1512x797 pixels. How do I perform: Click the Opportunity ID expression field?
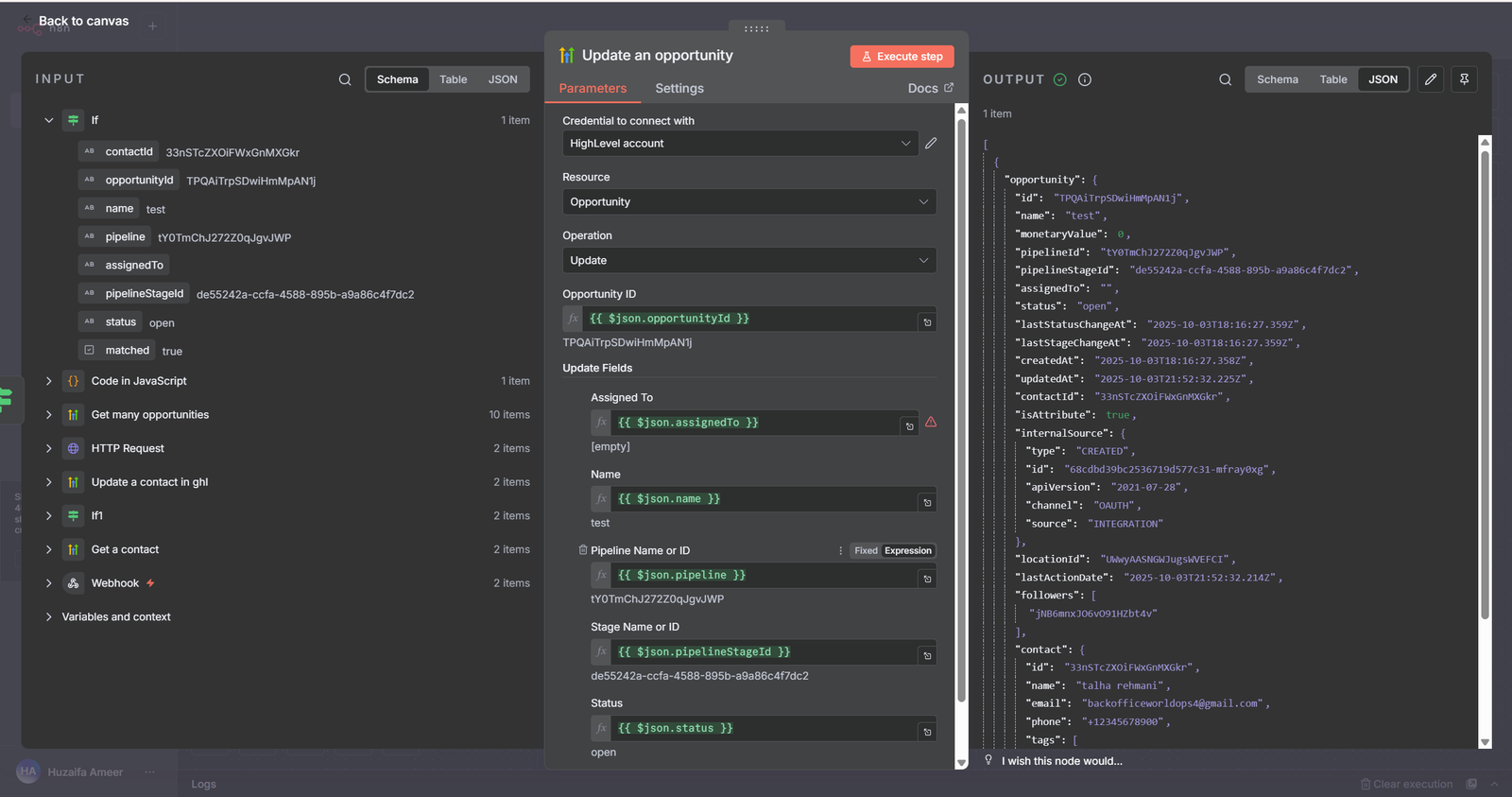point(749,319)
